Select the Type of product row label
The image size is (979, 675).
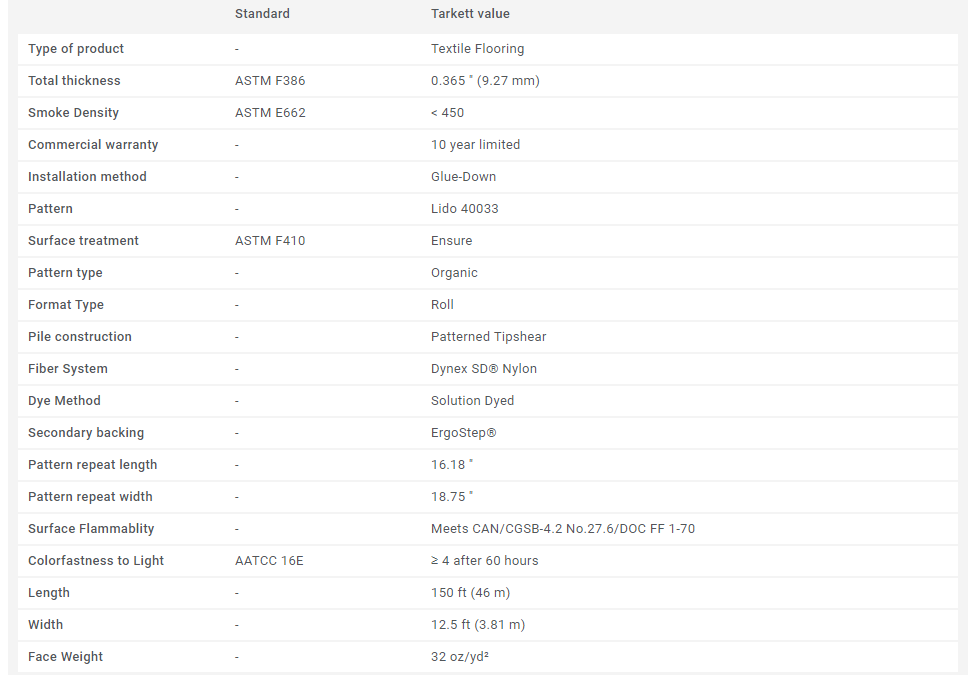click(x=76, y=49)
